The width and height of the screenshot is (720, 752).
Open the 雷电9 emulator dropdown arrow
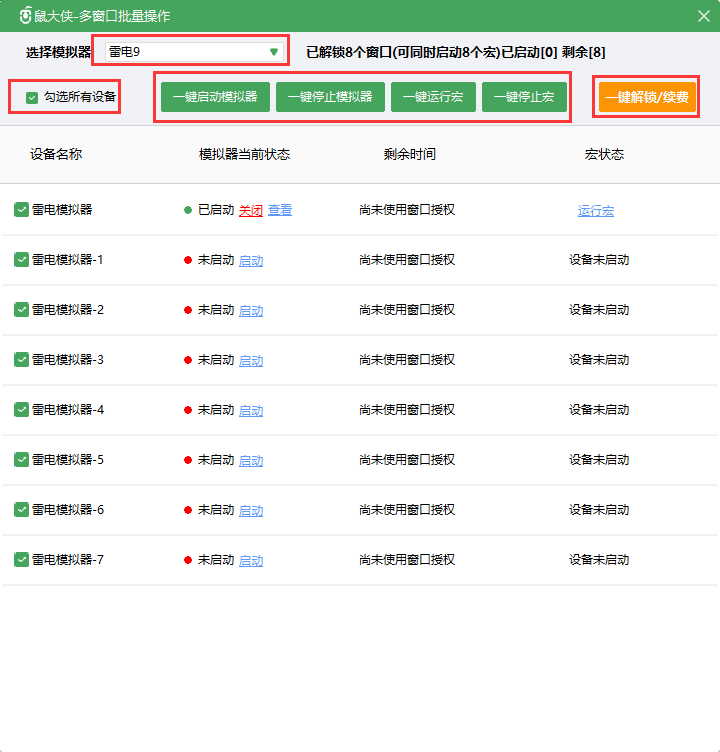point(274,51)
